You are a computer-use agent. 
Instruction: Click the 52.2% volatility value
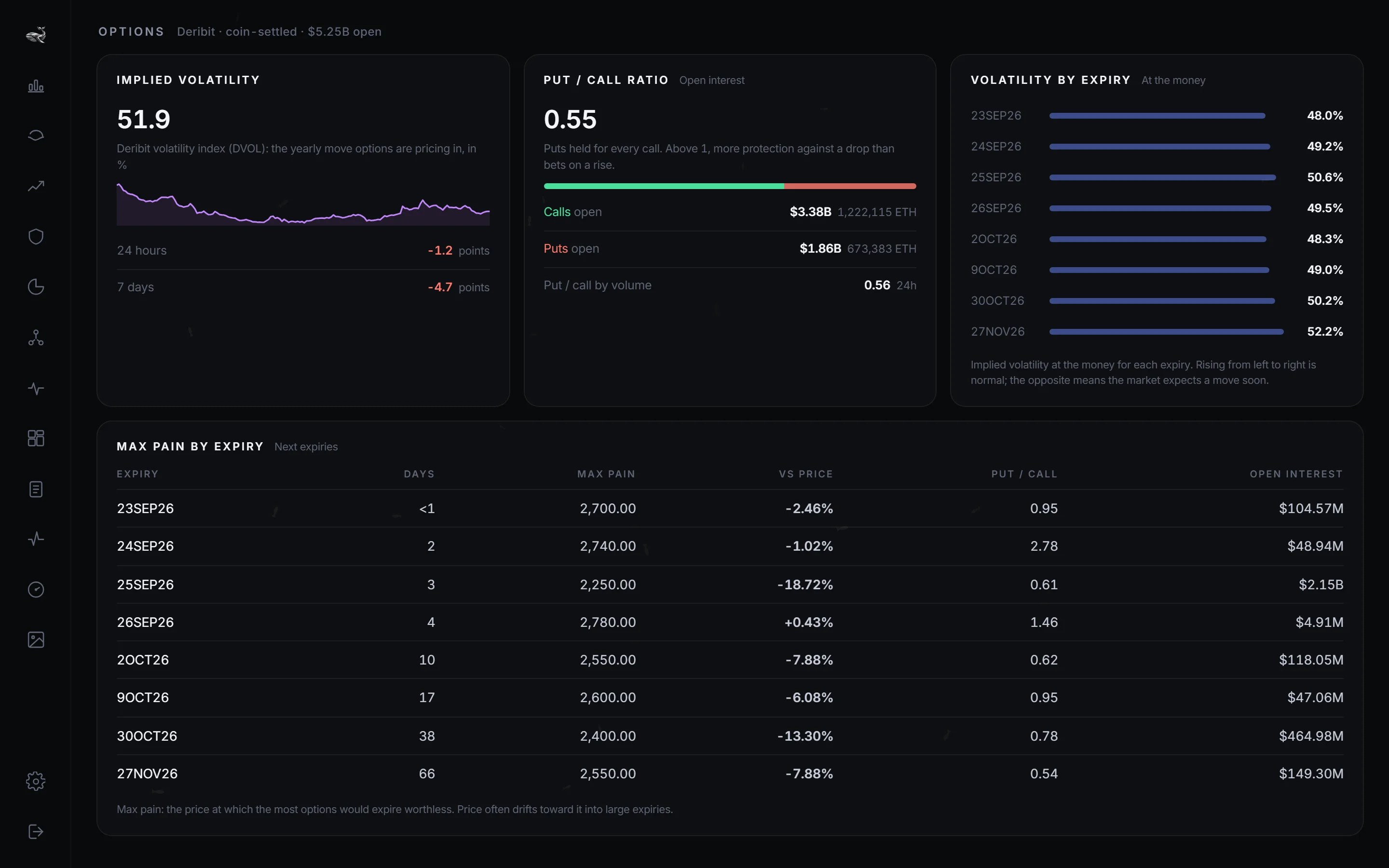click(x=1325, y=332)
